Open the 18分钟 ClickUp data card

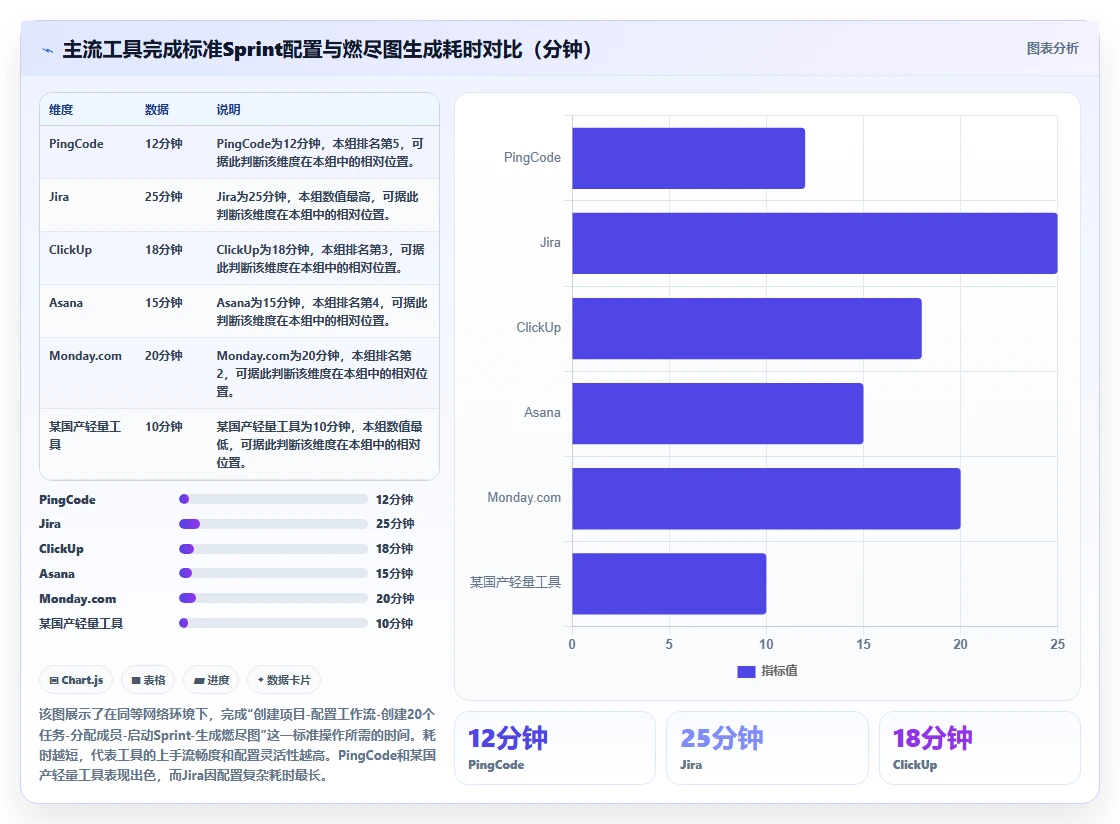pyautogui.click(x=979, y=748)
